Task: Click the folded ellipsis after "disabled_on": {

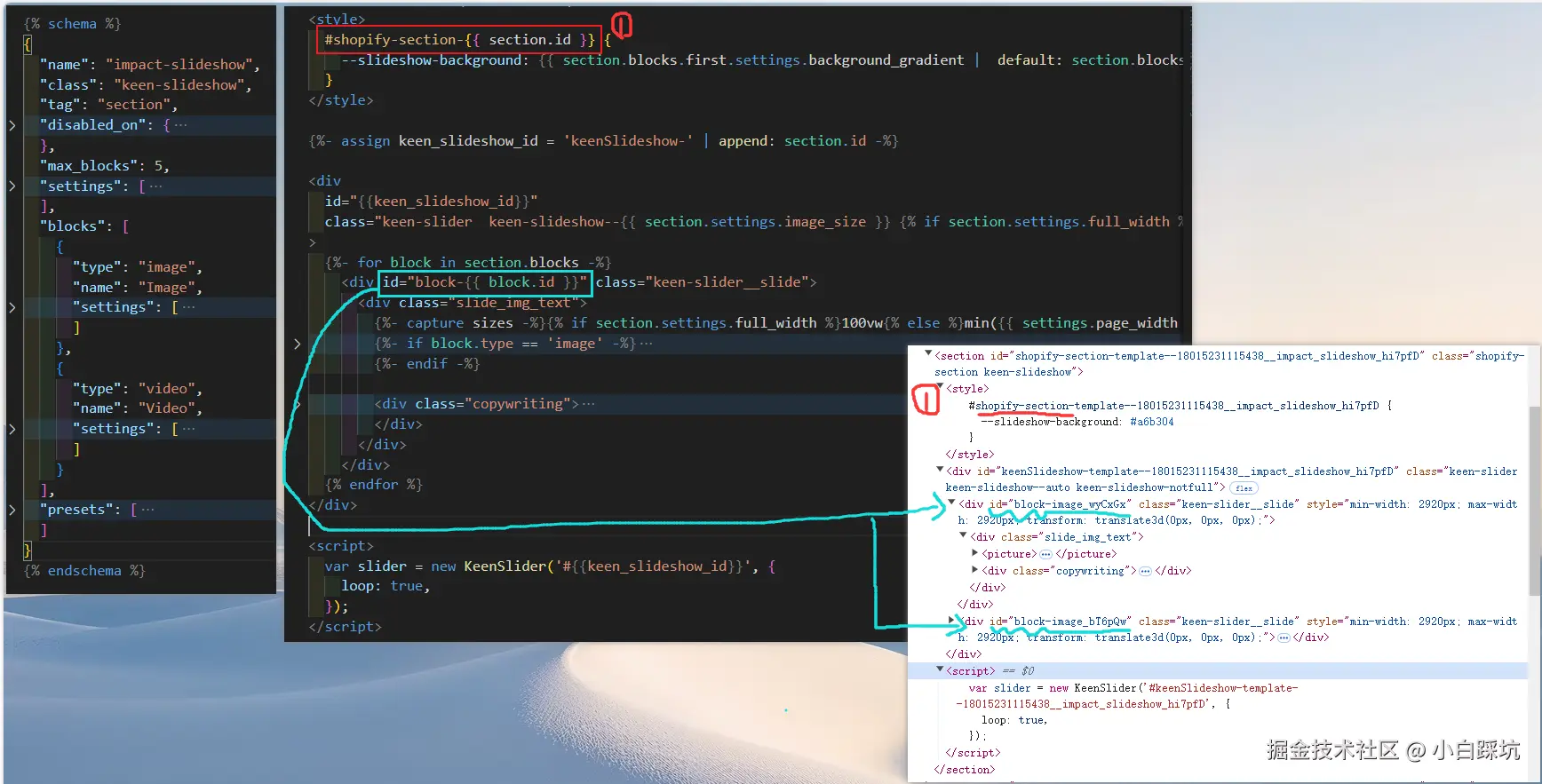Action: point(180,125)
